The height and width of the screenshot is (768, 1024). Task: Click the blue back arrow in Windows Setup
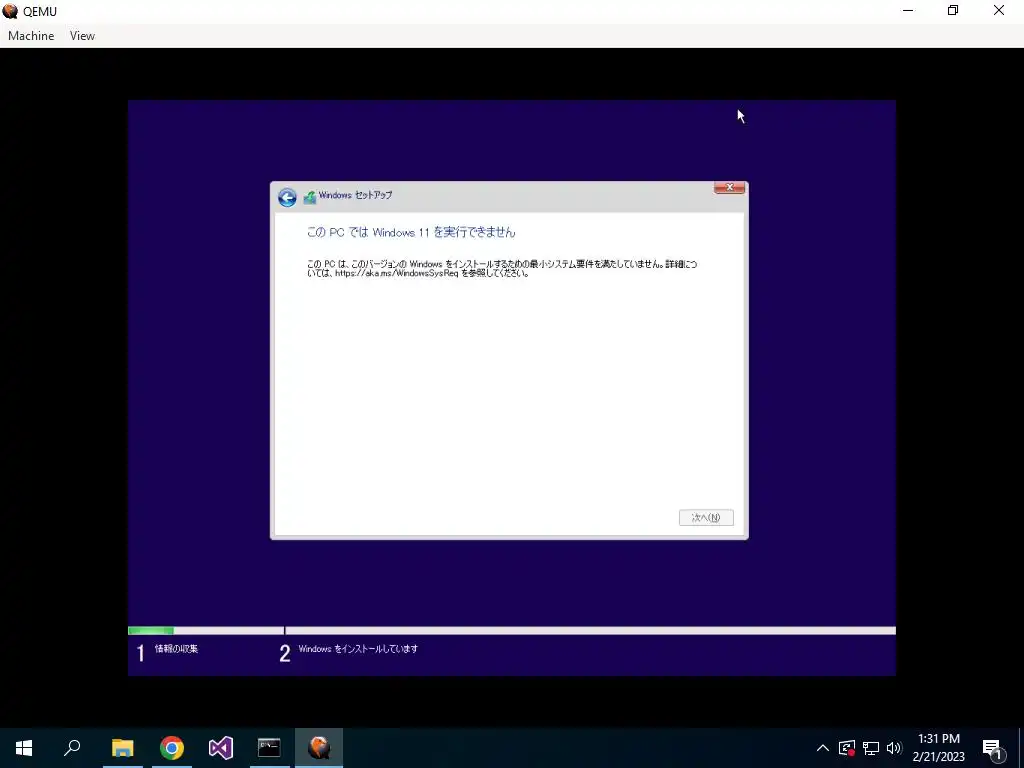(287, 197)
